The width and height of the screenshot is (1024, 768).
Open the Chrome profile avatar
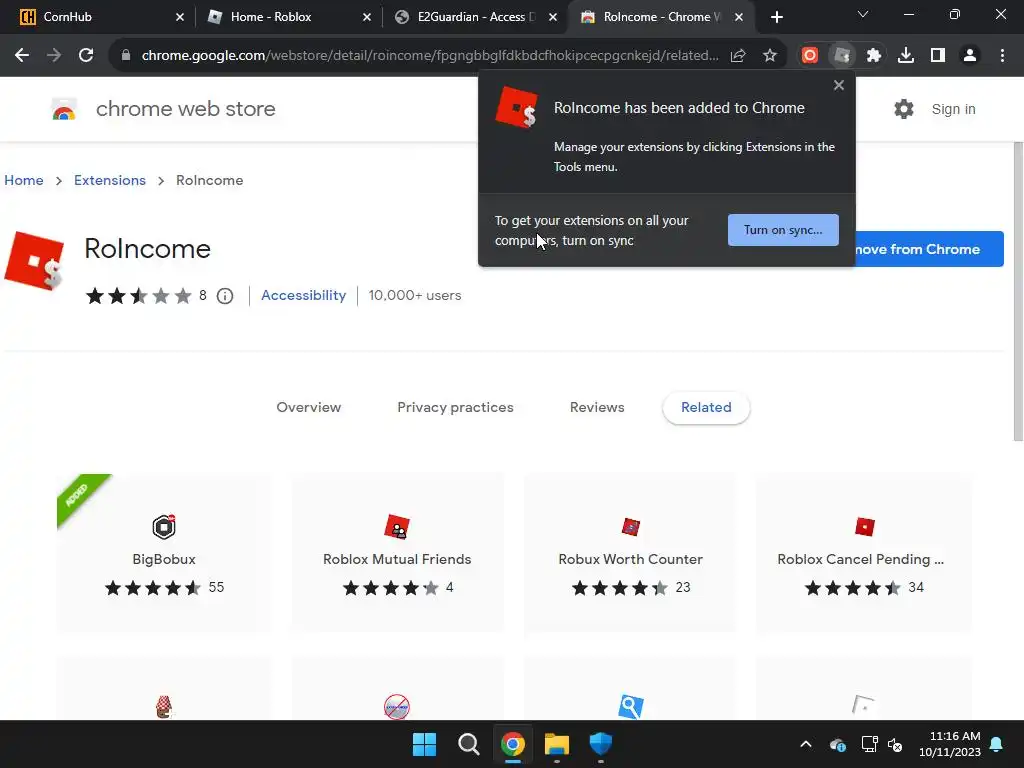tap(970, 56)
